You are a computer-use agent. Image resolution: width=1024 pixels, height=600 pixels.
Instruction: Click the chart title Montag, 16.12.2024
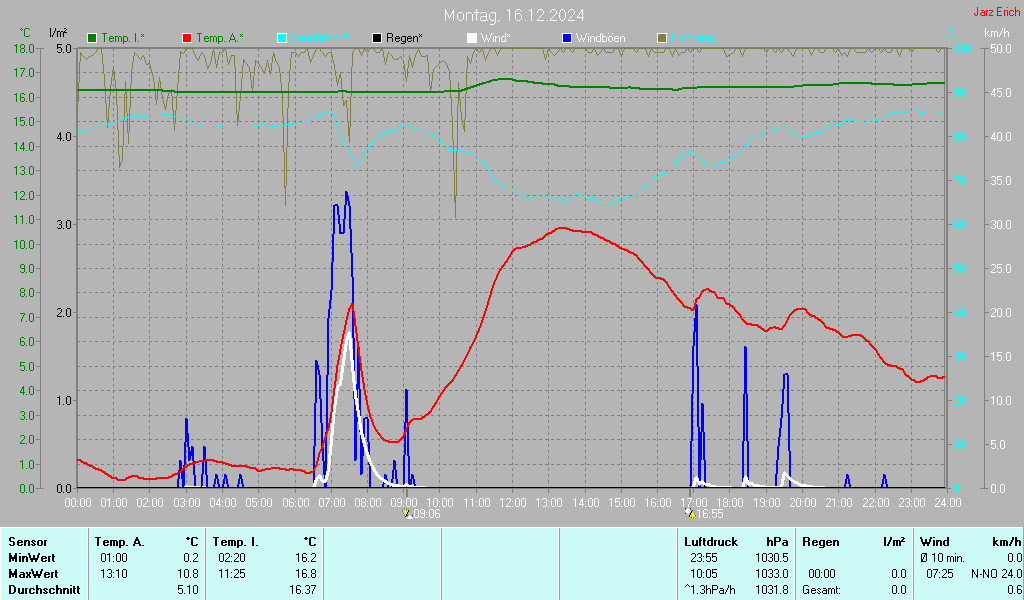515,15
